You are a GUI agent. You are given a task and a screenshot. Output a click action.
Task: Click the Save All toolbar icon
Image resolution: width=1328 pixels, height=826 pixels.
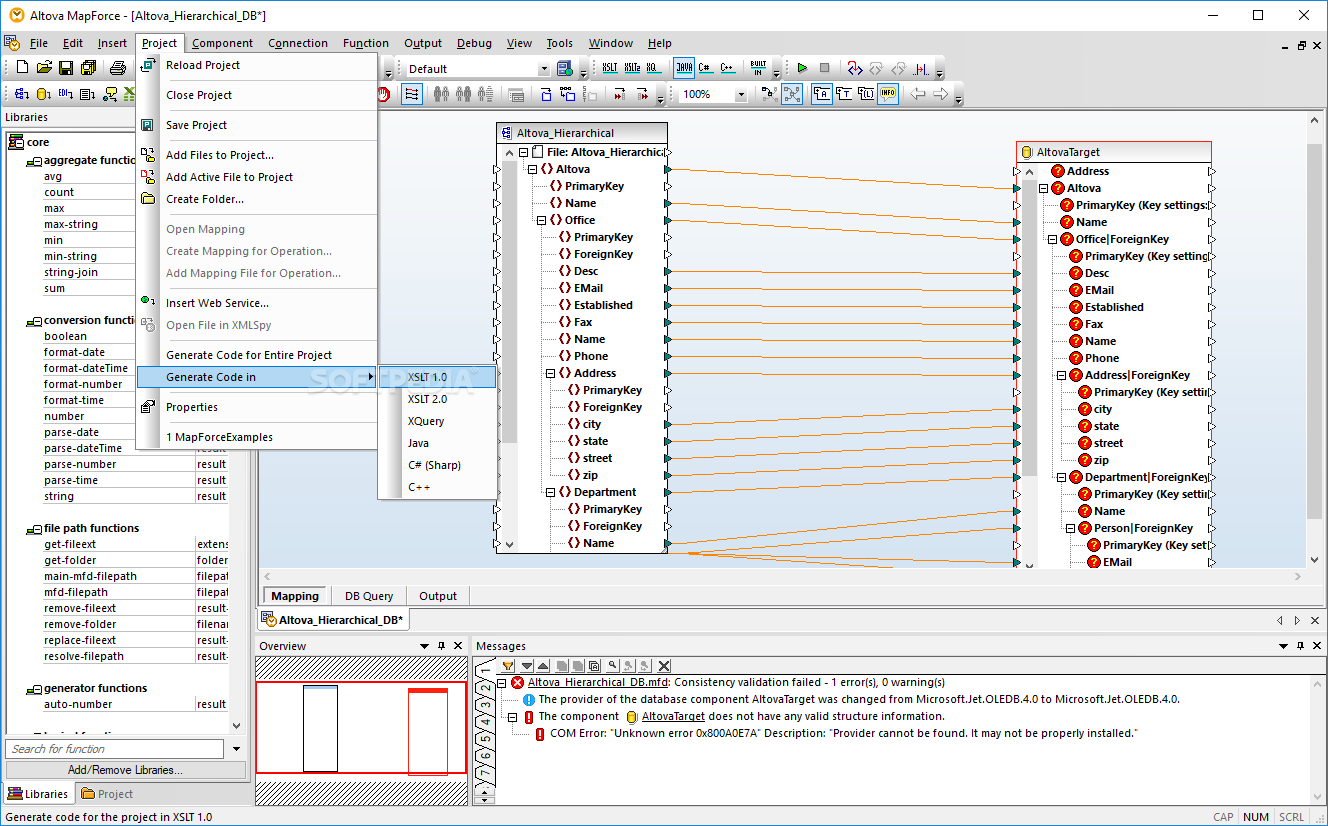point(88,68)
